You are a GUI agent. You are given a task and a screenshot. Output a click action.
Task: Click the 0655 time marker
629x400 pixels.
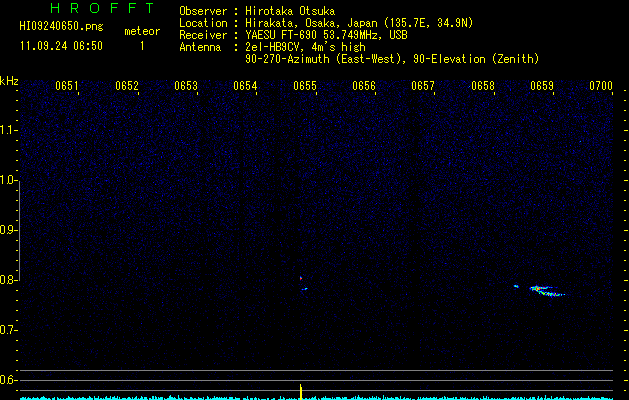click(x=305, y=86)
